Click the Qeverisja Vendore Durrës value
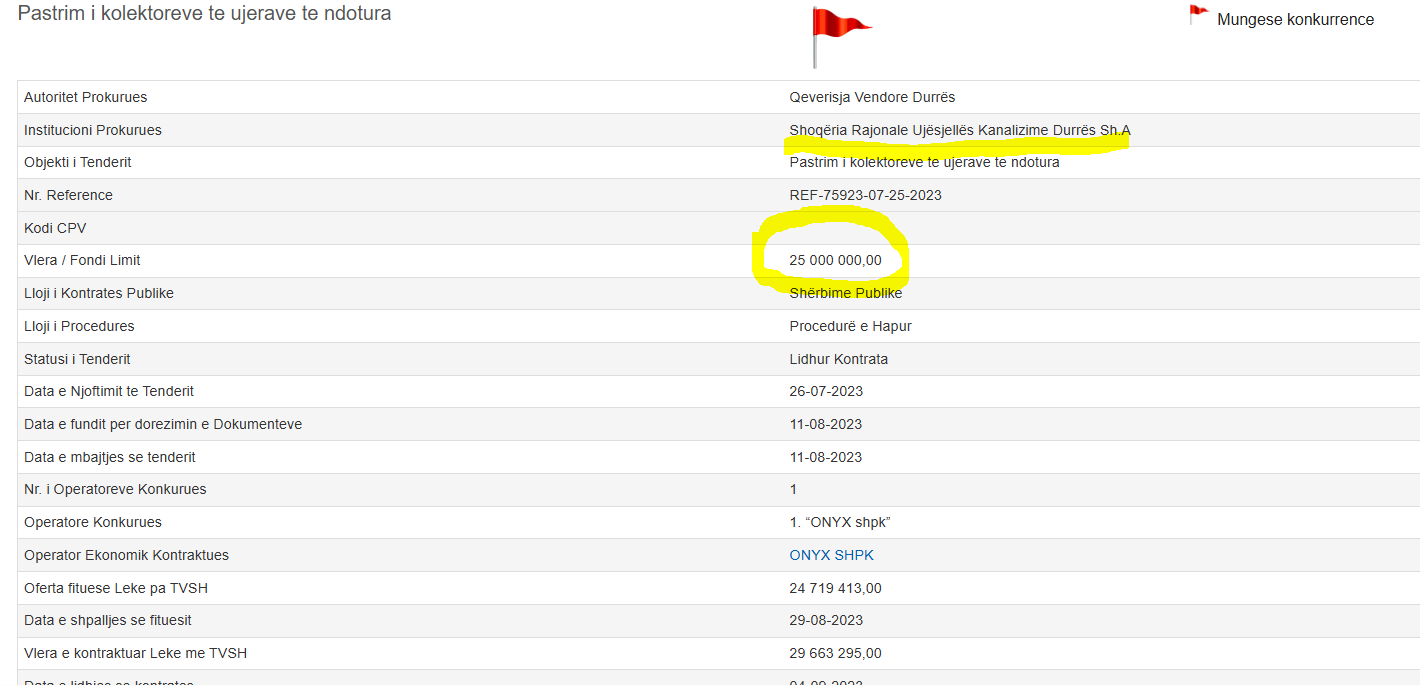The image size is (1420, 686). point(872,97)
